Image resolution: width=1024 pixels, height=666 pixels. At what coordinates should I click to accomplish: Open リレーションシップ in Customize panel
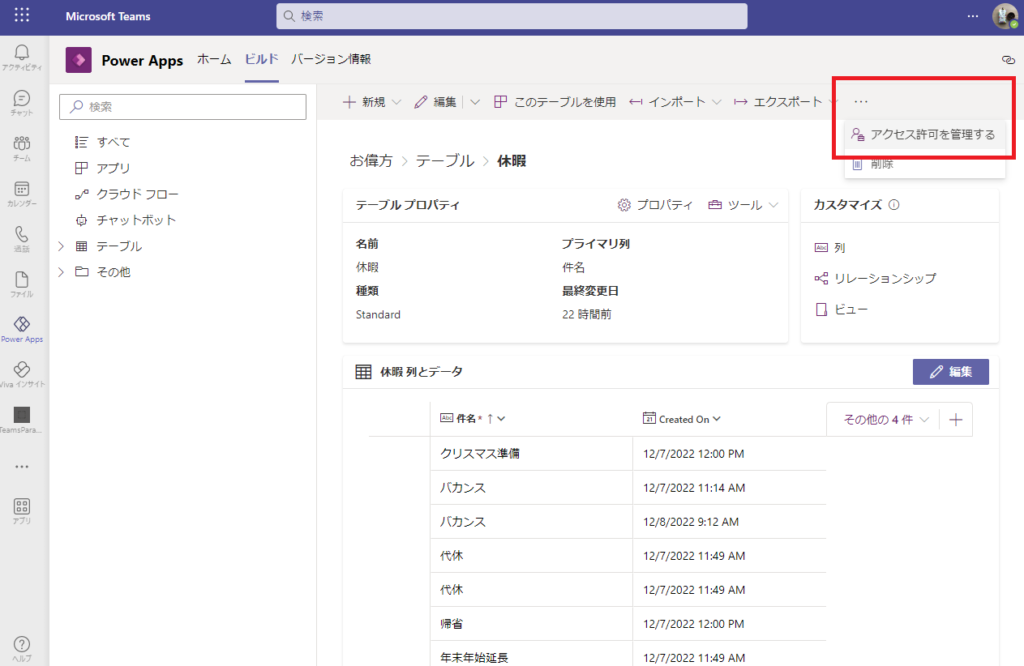(x=875, y=278)
